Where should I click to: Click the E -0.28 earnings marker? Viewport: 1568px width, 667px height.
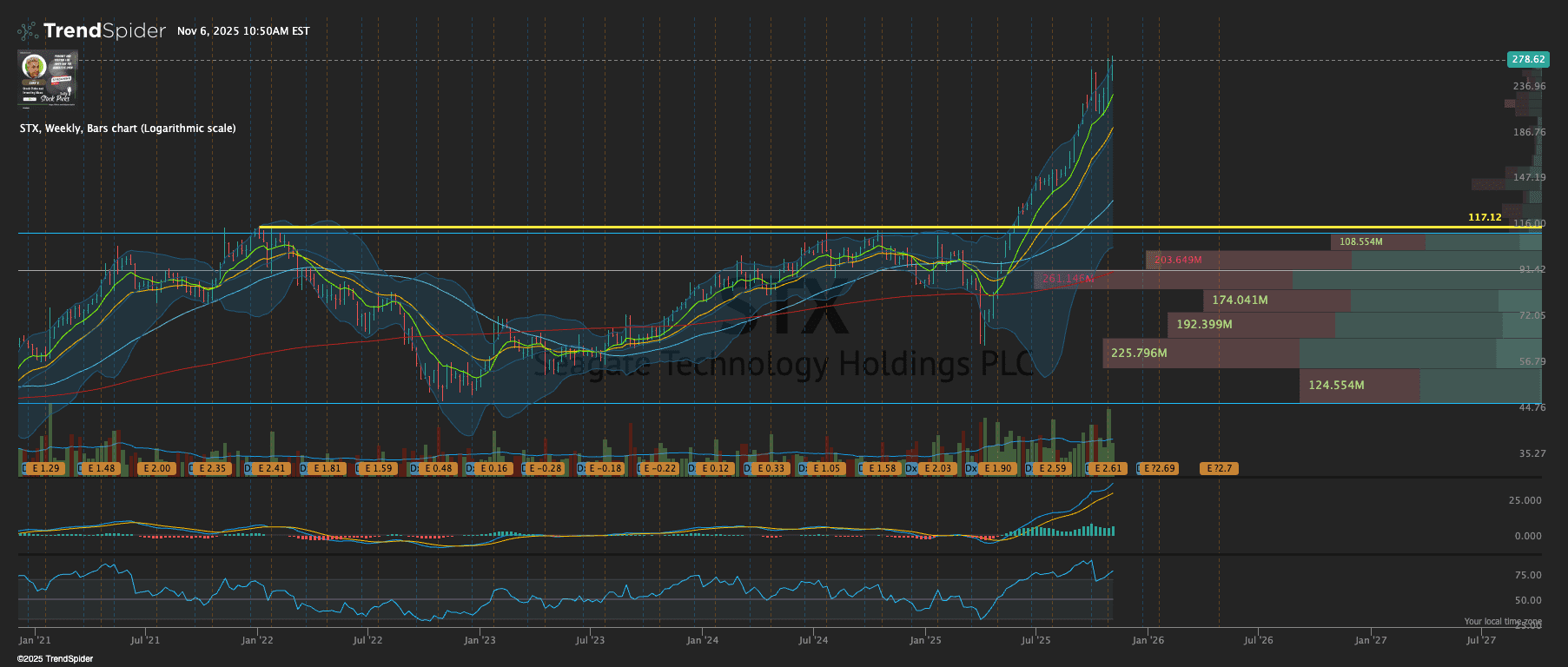pyautogui.click(x=546, y=468)
